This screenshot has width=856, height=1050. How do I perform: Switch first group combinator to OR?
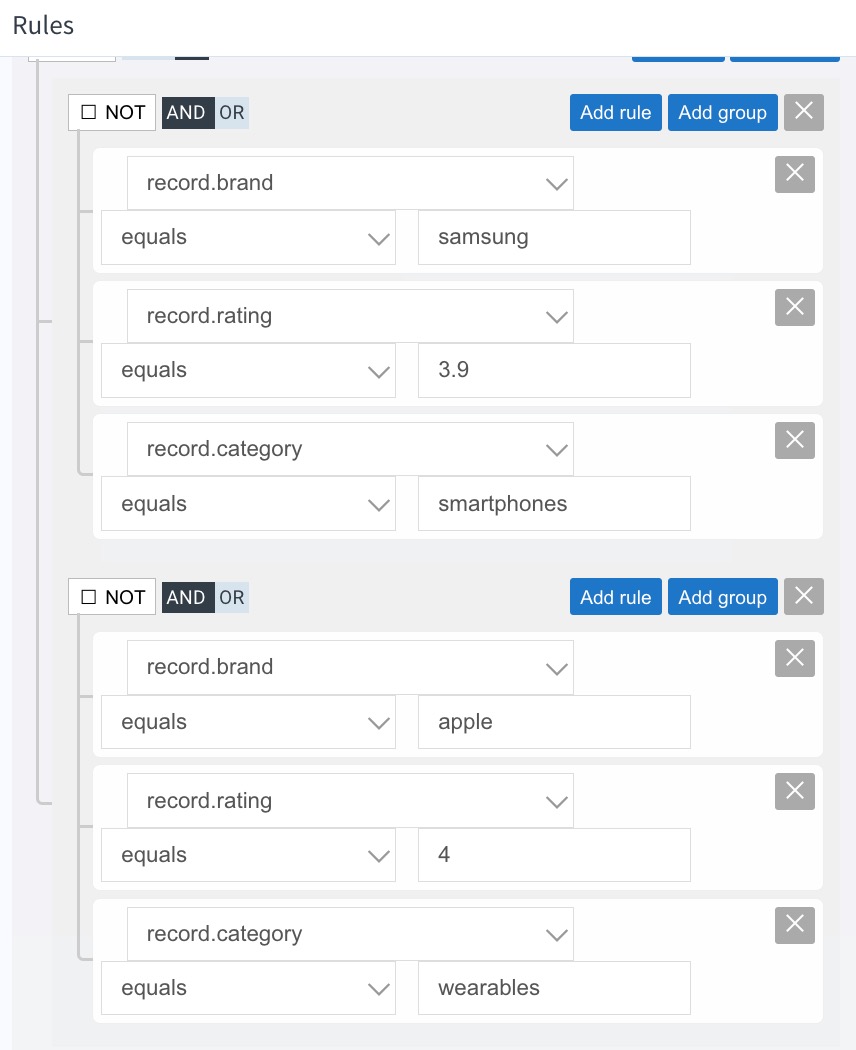coord(231,112)
